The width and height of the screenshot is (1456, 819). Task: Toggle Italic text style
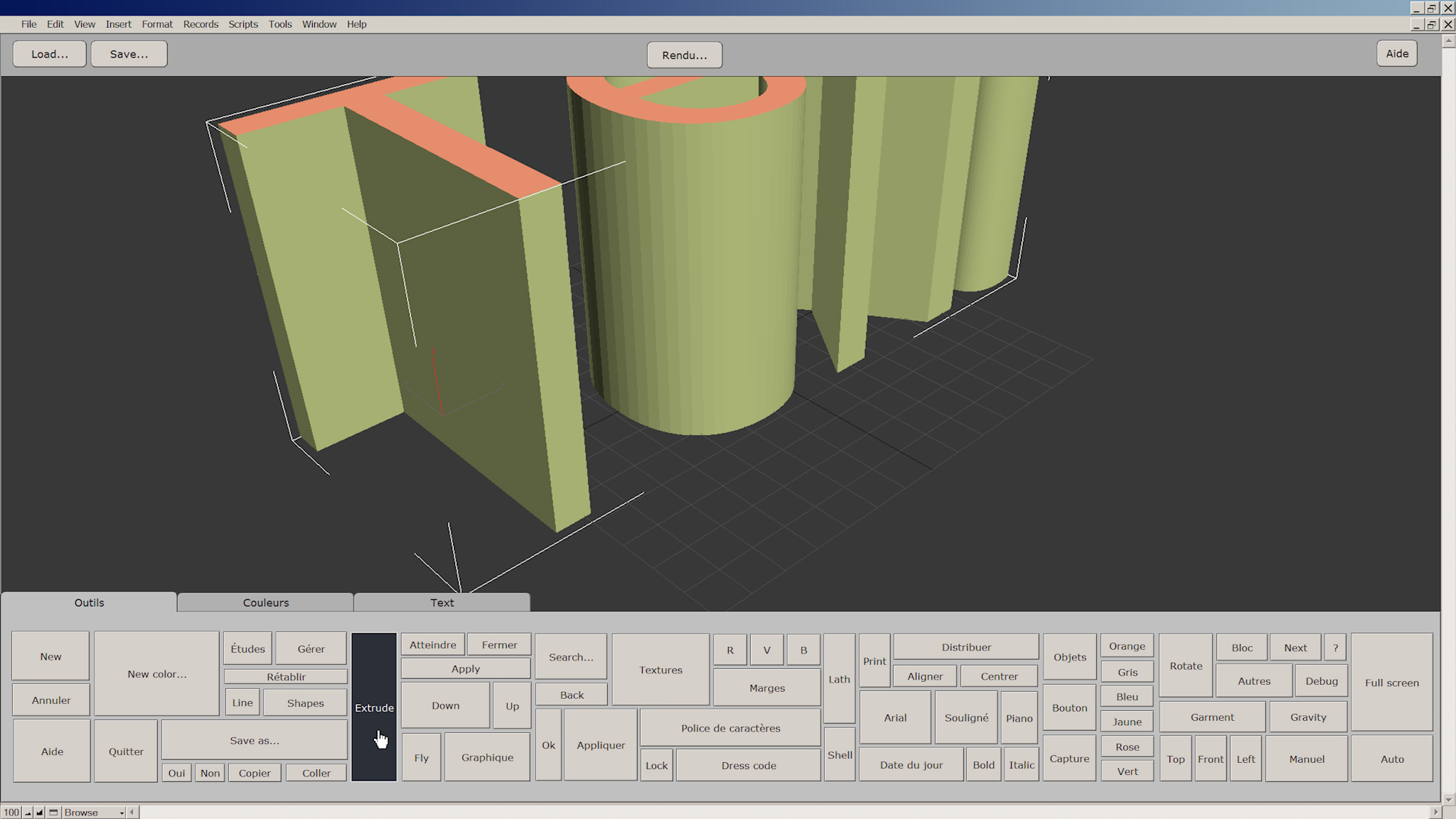(1022, 765)
